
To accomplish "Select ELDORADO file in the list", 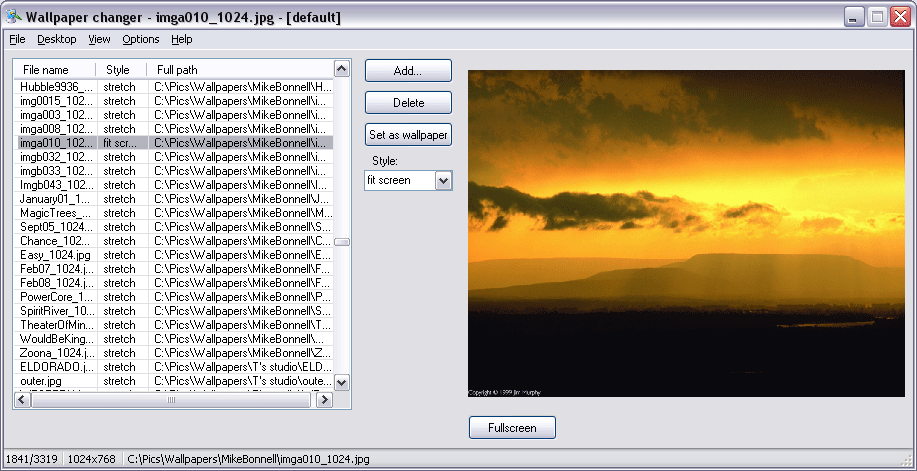I will pos(56,367).
